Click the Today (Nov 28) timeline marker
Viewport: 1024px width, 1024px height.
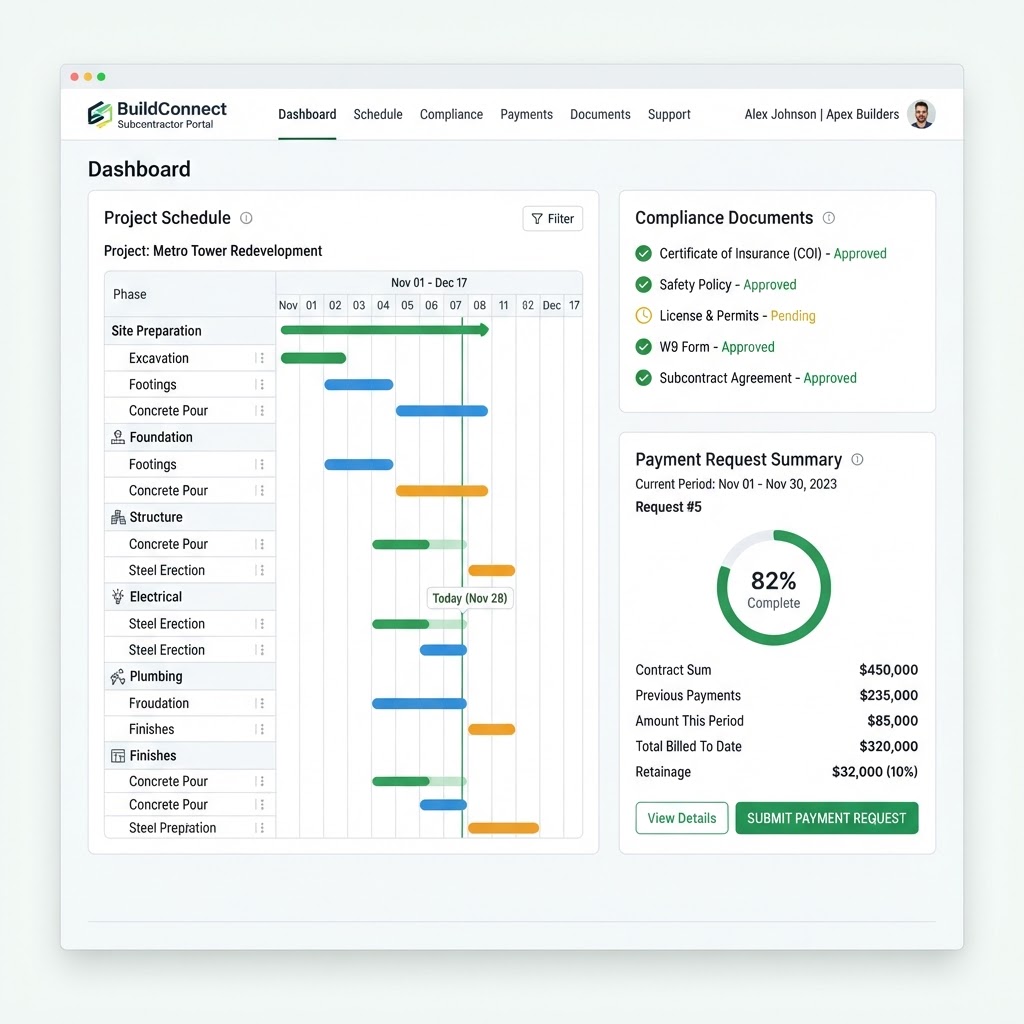tap(470, 598)
